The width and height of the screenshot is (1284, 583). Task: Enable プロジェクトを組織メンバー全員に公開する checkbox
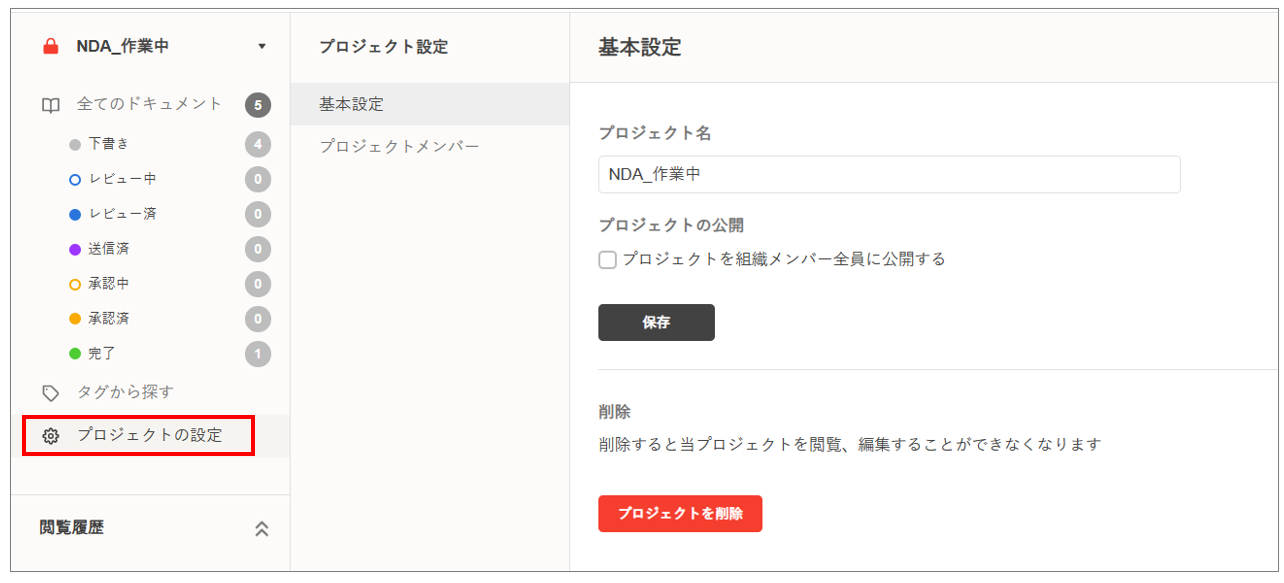[x=607, y=260]
